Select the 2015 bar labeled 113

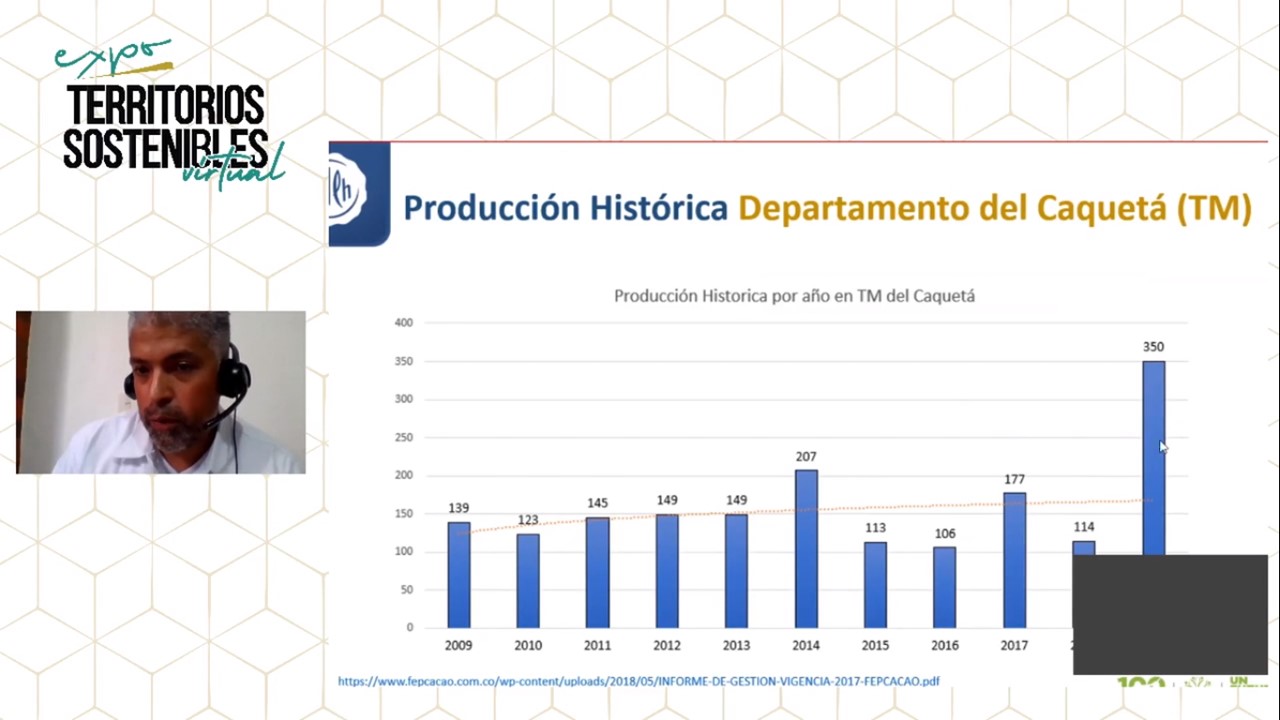click(x=875, y=584)
